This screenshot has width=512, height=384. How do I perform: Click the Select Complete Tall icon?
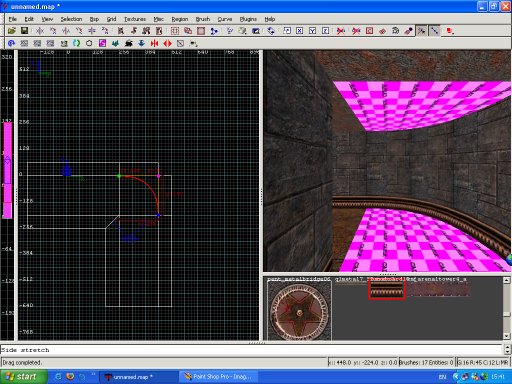[121, 31]
